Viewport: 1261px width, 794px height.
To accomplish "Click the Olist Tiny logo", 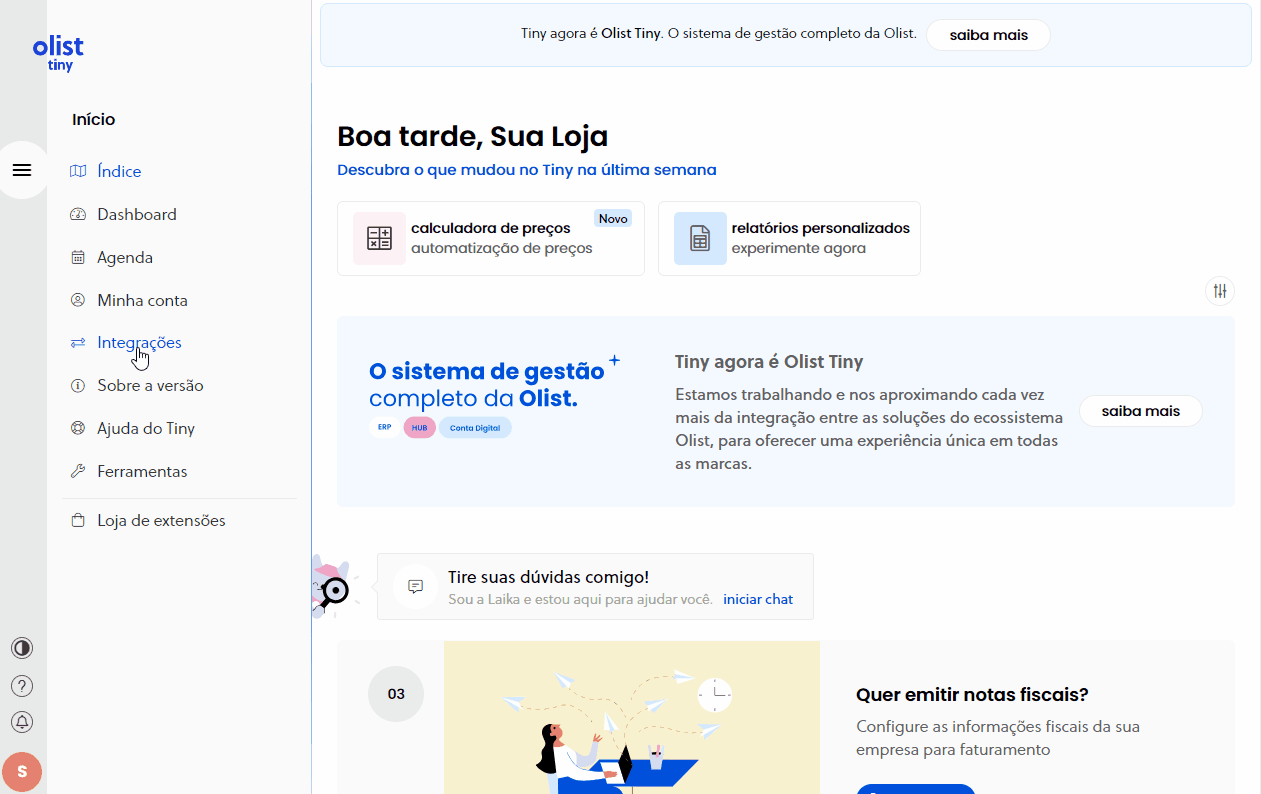I will (58, 53).
